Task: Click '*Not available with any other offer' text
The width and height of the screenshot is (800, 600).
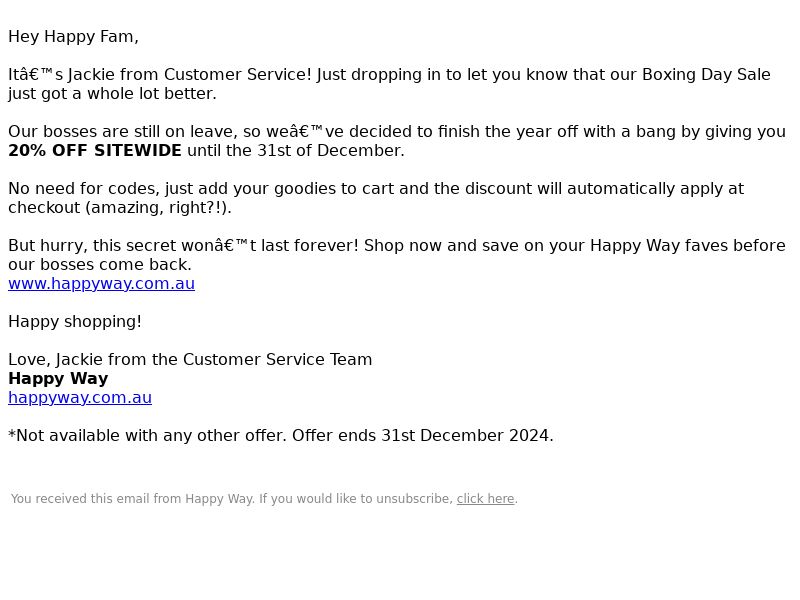Action: pyautogui.click(x=147, y=435)
